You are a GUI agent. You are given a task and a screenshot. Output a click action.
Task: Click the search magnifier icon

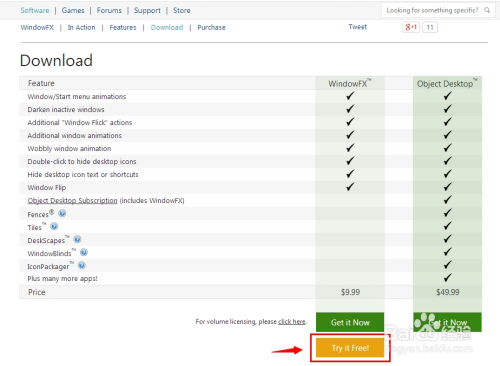[487, 10]
